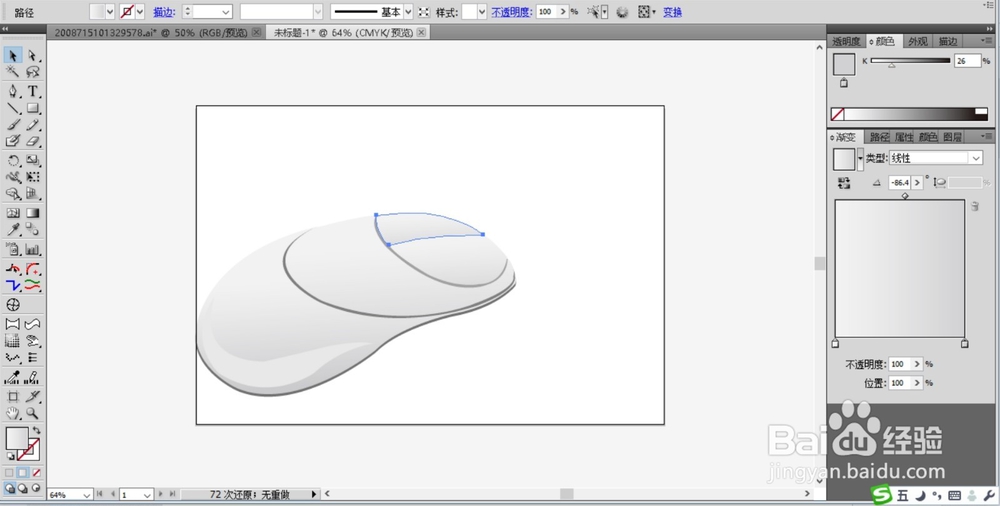The width and height of the screenshot is (1000, 506).
Task: Click the reverse gradient icon
Action: tap(844, 183)
